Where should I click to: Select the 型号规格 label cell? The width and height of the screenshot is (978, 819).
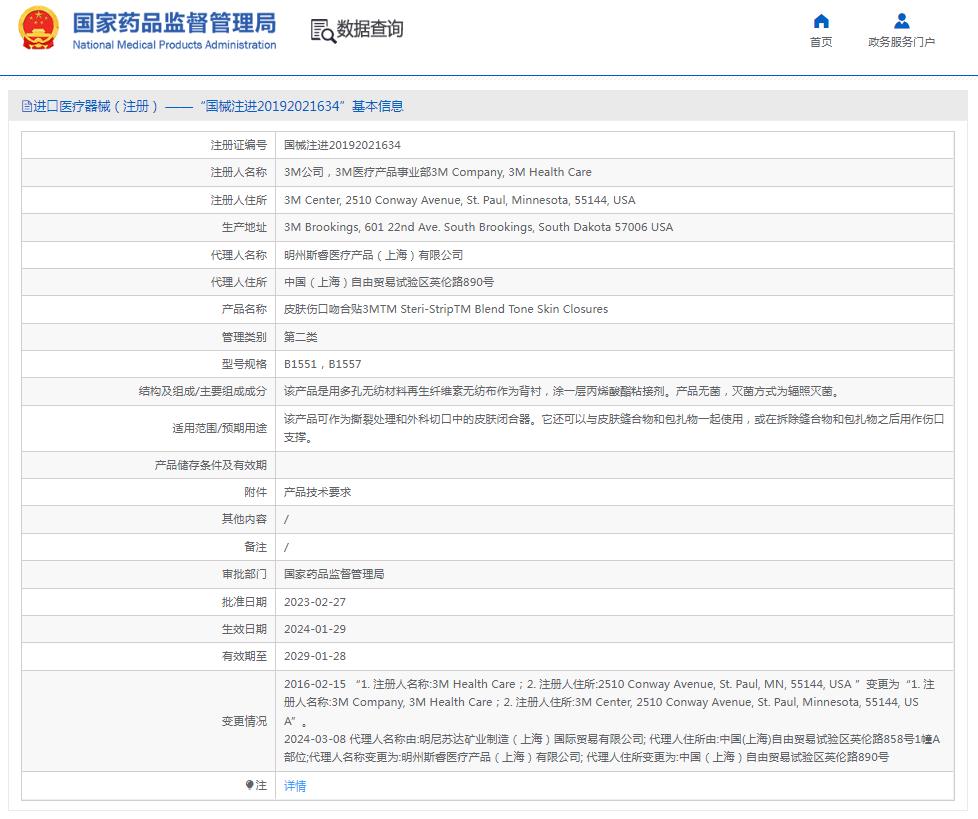tap(148, 364)
